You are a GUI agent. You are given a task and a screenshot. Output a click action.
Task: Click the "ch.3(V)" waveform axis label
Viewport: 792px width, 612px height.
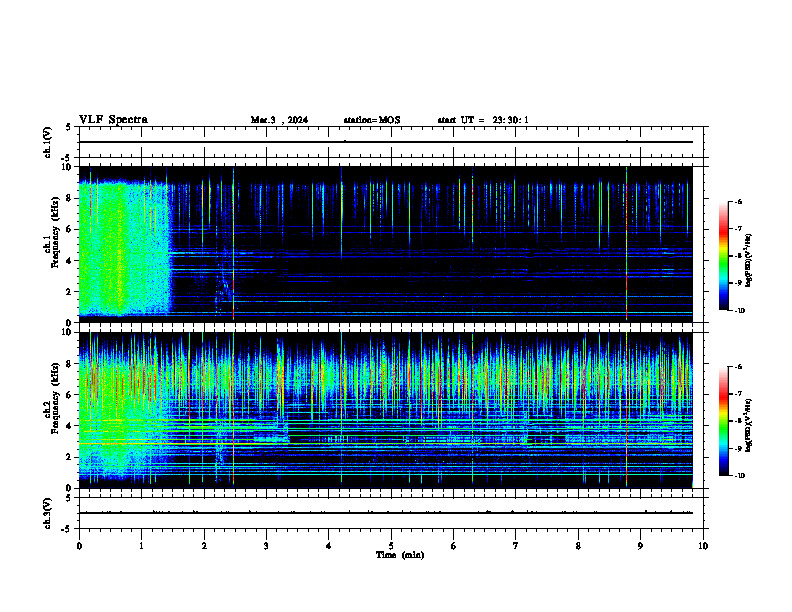click(x=47, y=513)
